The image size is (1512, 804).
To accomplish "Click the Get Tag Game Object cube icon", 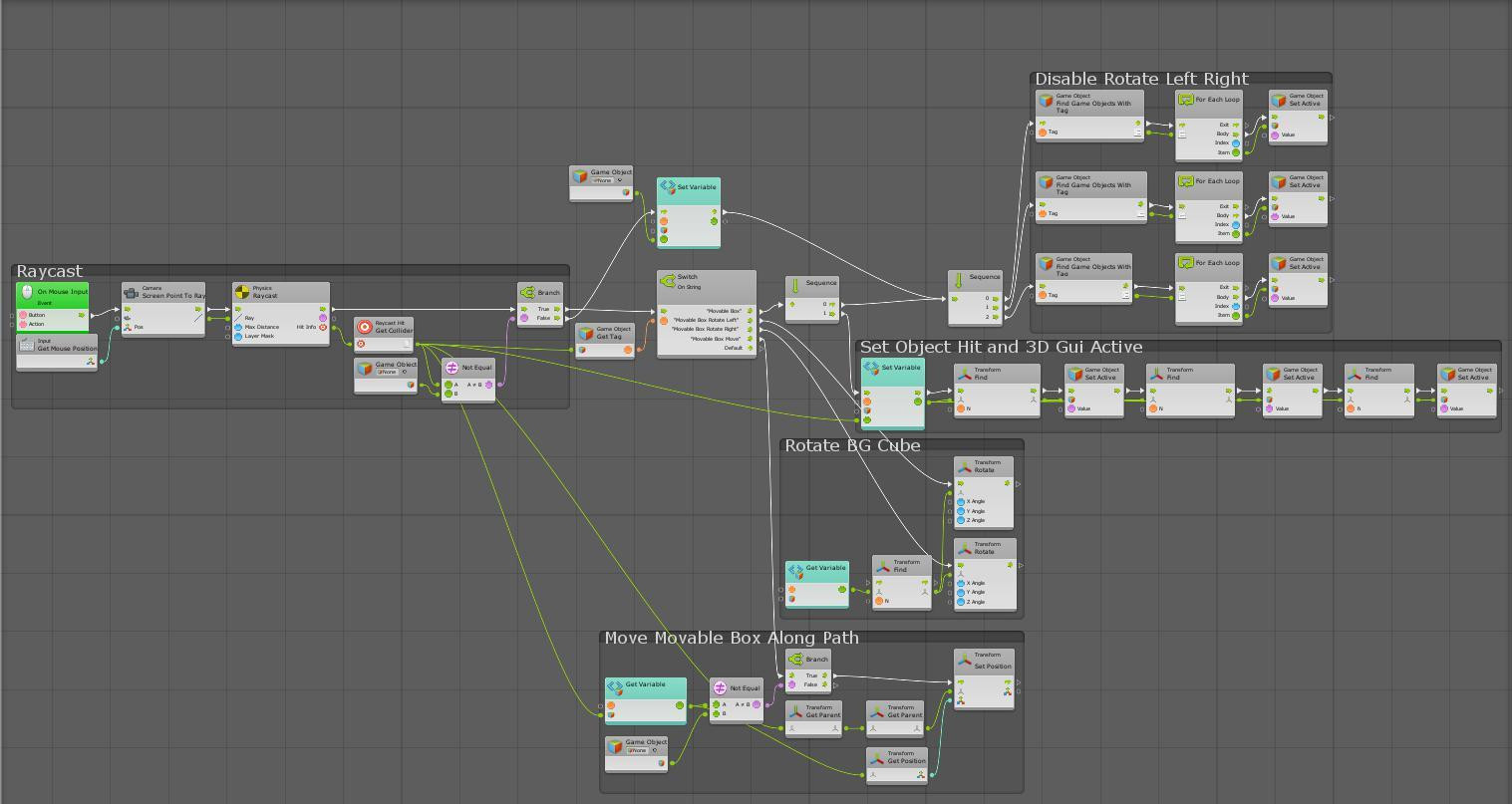I will coord(586,333).
